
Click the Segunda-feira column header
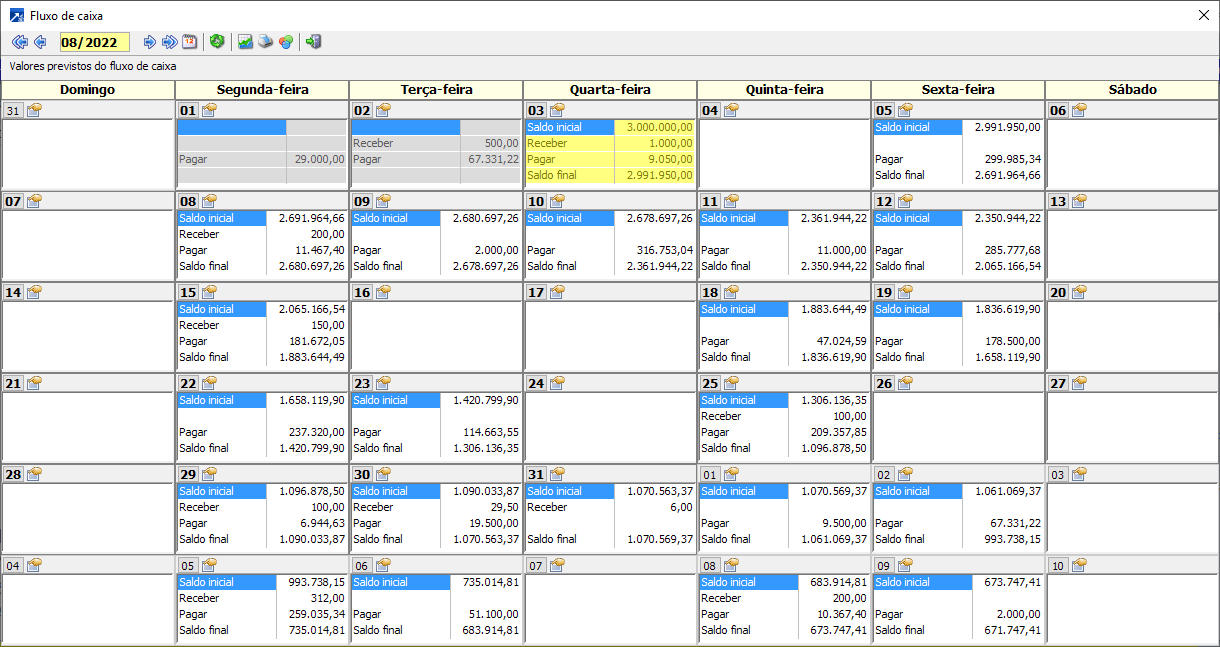coord(262,90)
